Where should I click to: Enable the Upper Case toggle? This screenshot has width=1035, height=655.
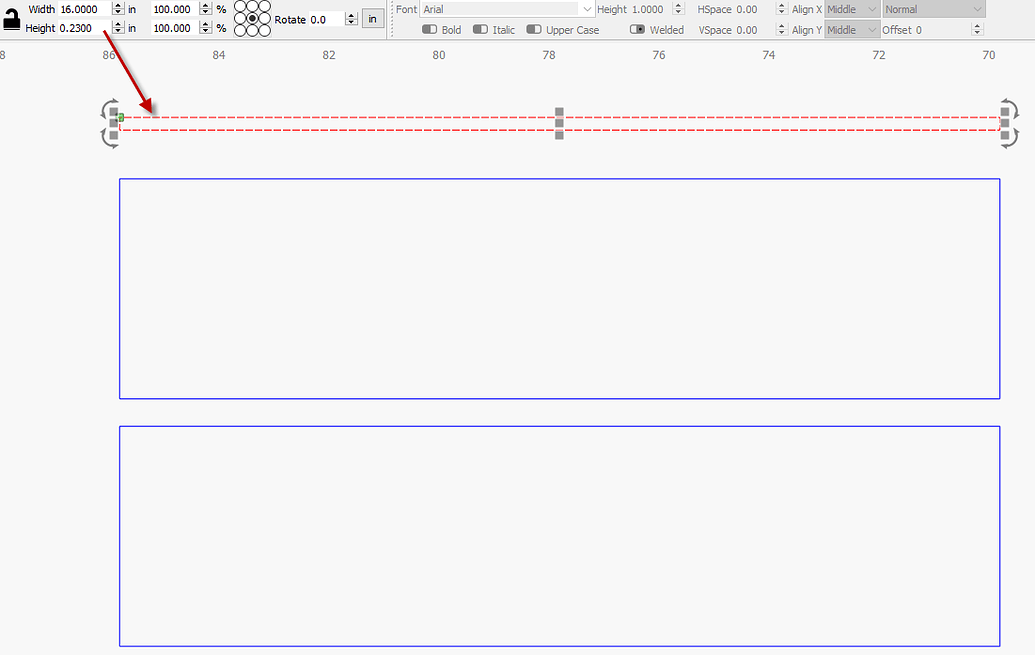[534, 30]
